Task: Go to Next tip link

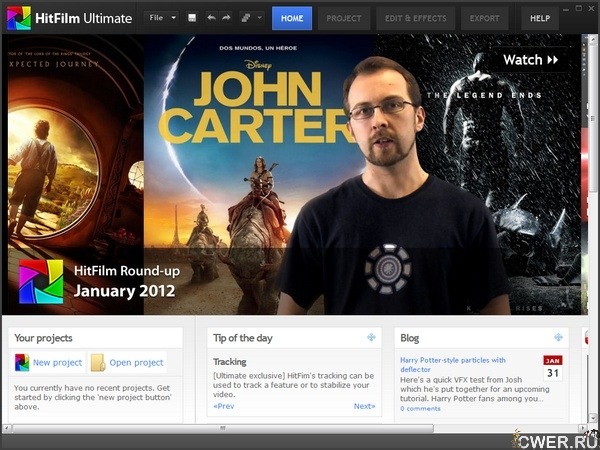Action: point(364,406)
